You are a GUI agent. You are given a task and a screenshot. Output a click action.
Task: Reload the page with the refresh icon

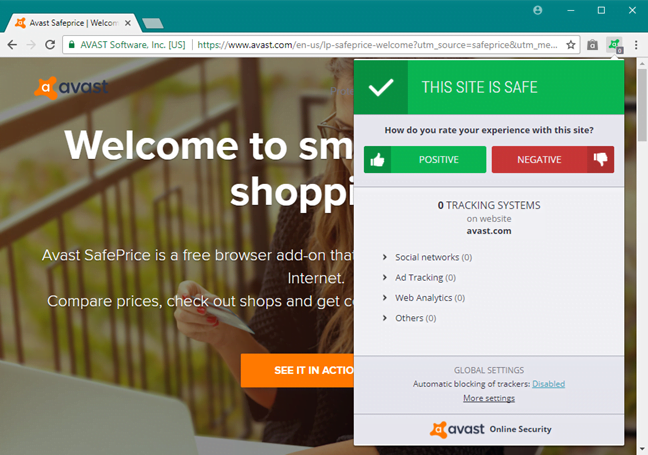(50, 45)
